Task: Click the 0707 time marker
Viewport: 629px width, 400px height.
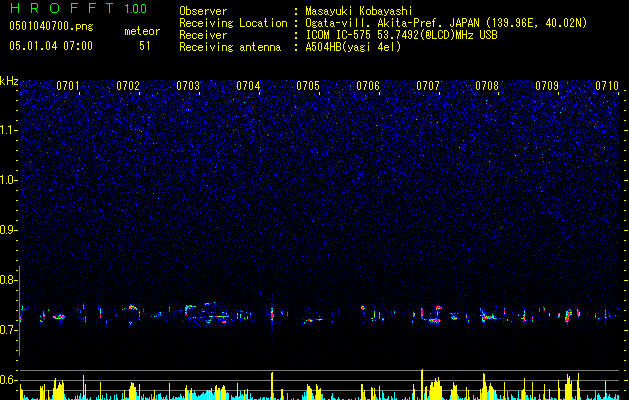Action: pyautogui.click(x=428, y=85)
